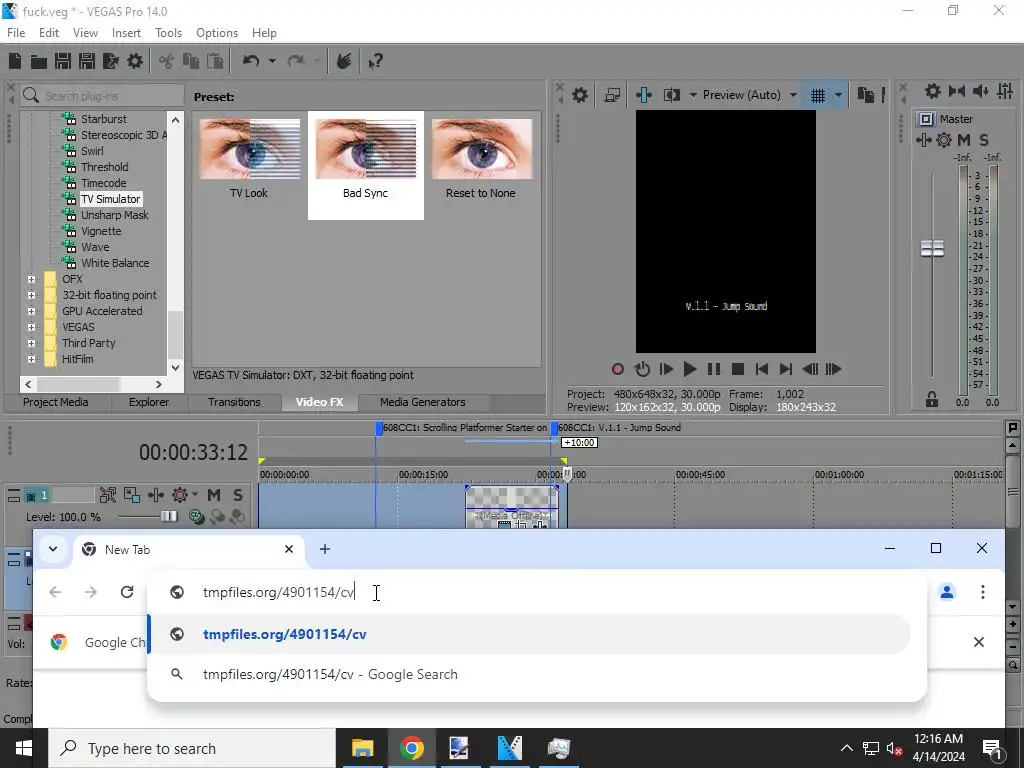
Task: Open Mixing Console icon in Master Bus
Action: point(1005,91)
